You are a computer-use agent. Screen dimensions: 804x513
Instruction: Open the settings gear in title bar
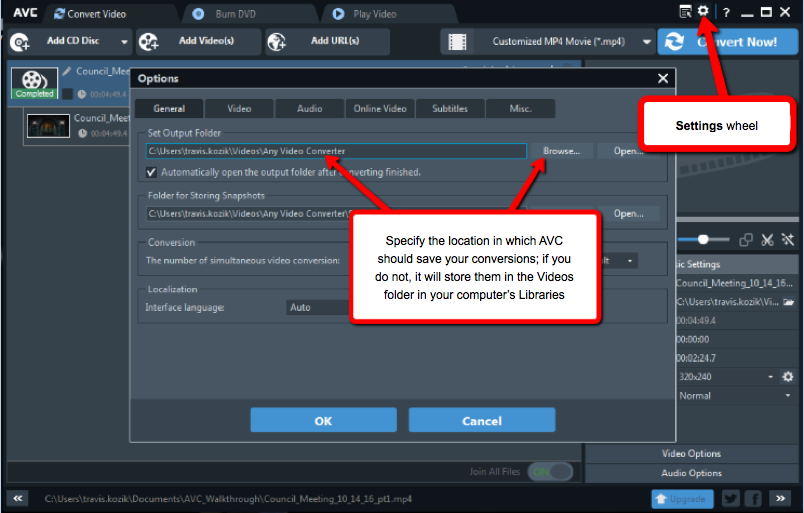click(703, 11)
